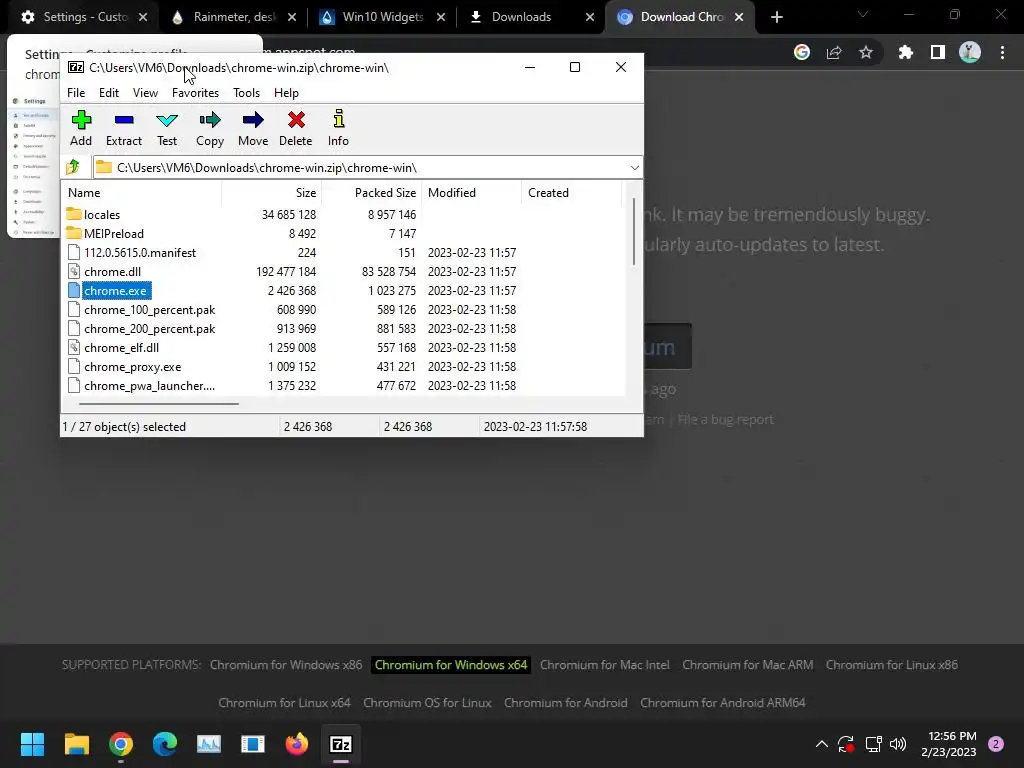Screen dimensions: 1024x768
Task: Open Firefox from taskbar
Action: (x=296, y=744)
